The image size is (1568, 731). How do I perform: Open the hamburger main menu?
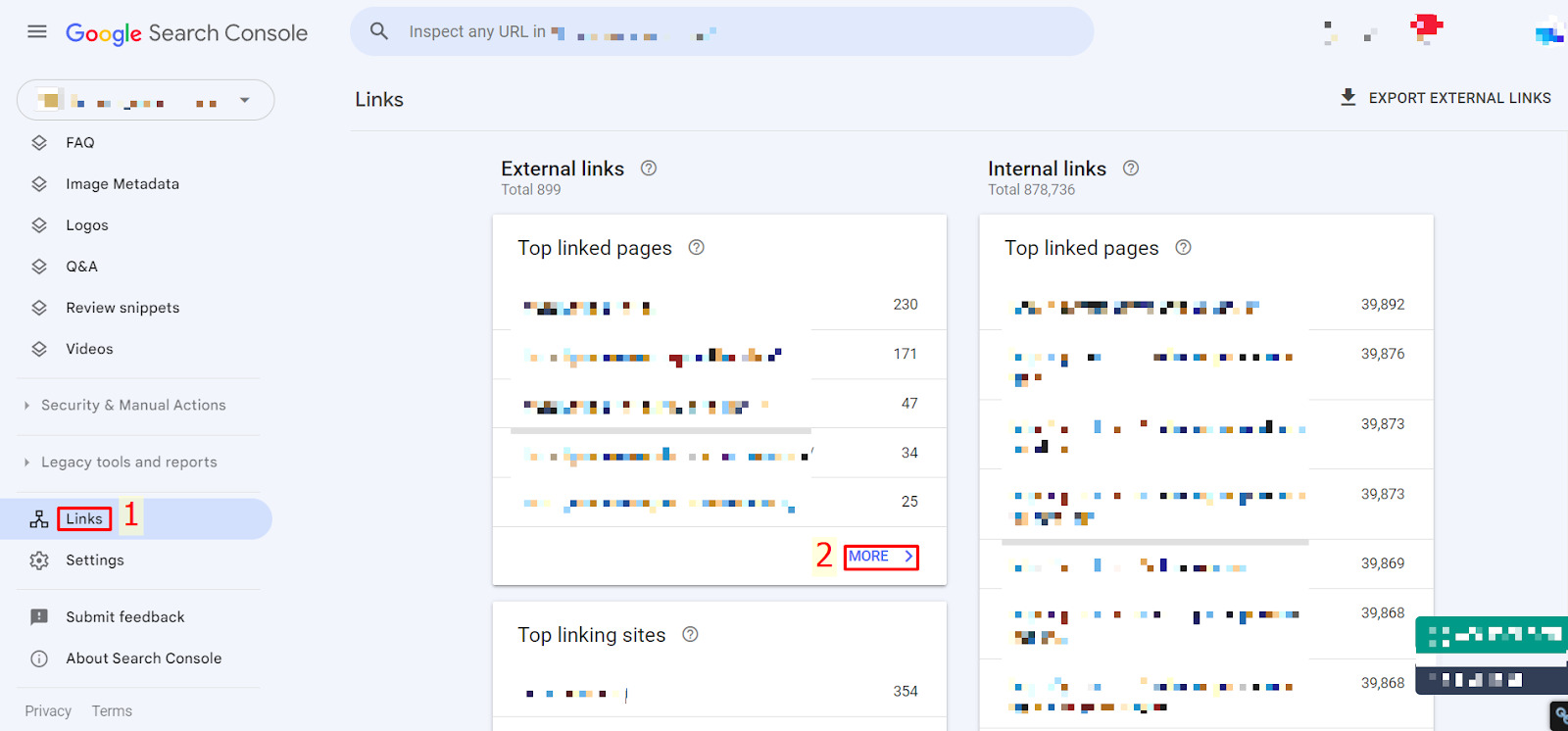tap(37, 31)
